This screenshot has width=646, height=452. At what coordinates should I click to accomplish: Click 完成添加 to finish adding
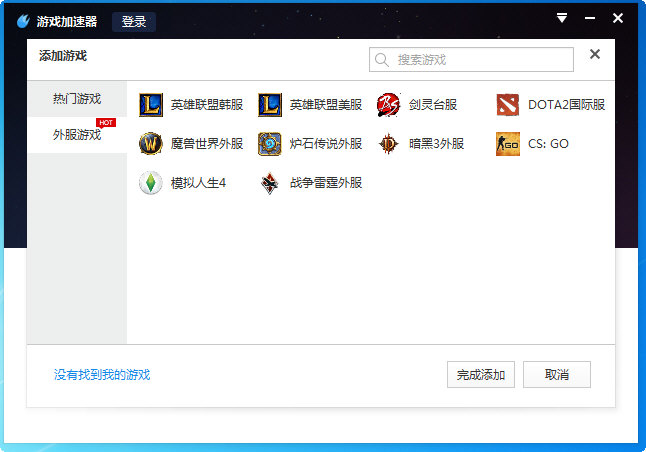[481, 375]
